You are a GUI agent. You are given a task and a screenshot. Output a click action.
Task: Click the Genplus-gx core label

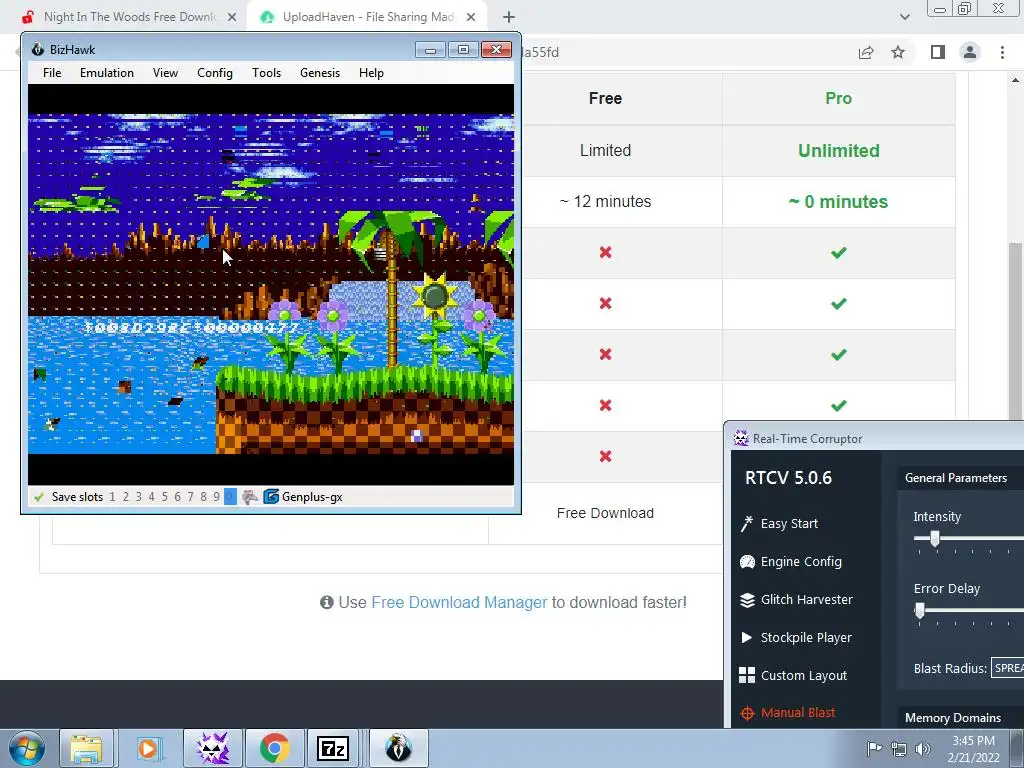[x=312, y=497]
